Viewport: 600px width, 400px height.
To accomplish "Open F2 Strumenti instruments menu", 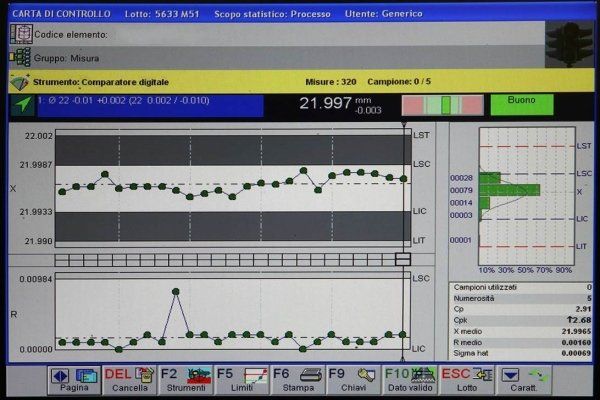I will [x=185, y=379].
